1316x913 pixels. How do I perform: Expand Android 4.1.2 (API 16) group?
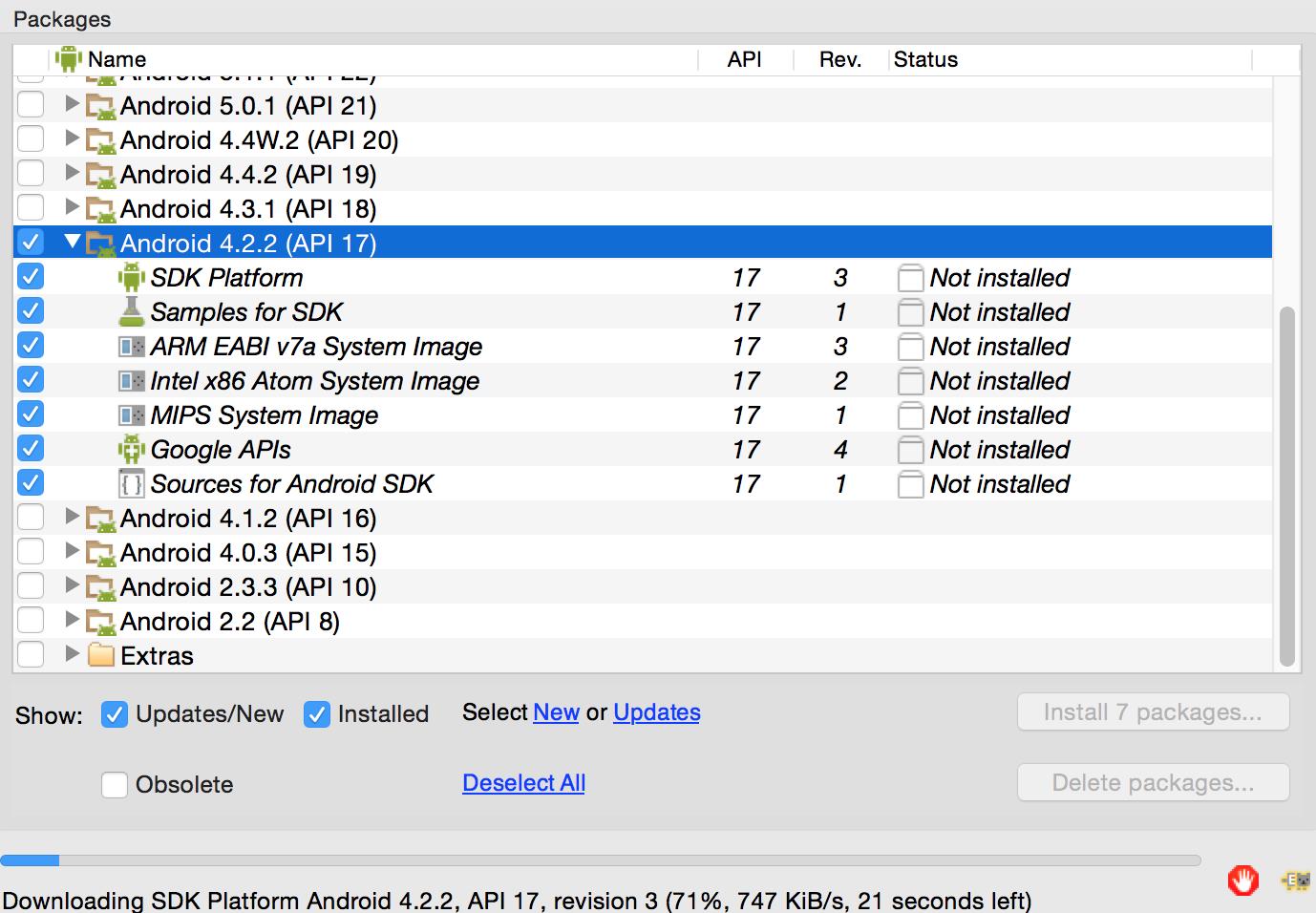click(72, 516)
